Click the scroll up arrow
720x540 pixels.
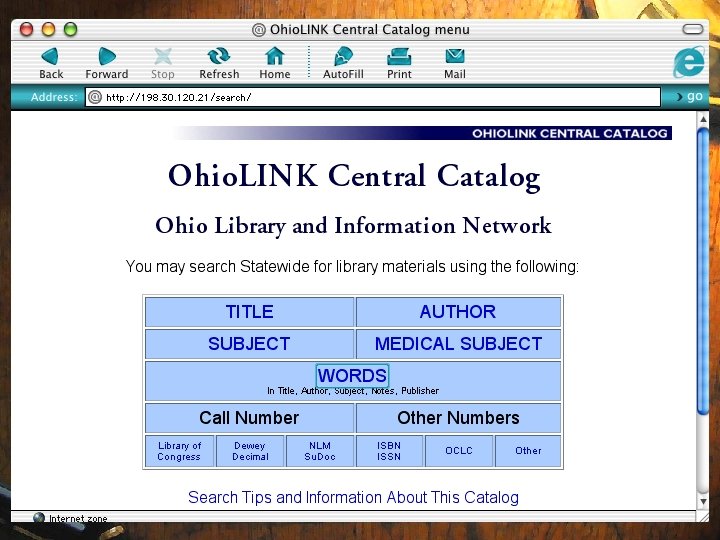pyautogui.click(x=703, y=119)
